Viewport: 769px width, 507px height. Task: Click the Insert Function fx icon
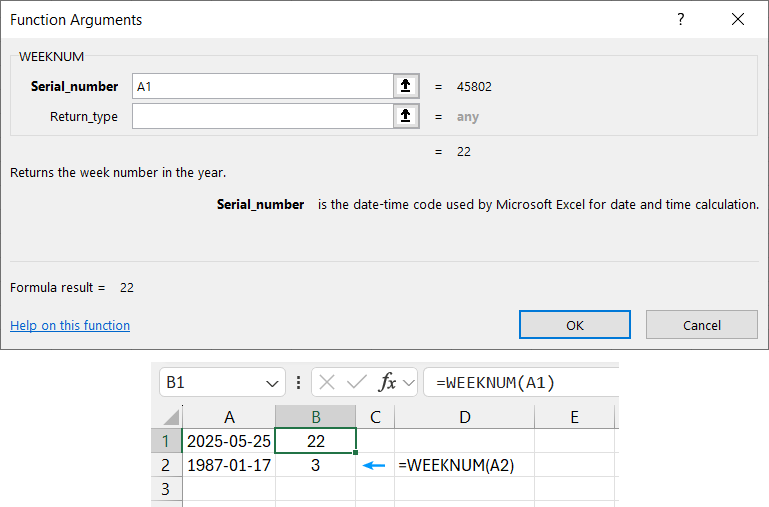[x=387, y=382]
